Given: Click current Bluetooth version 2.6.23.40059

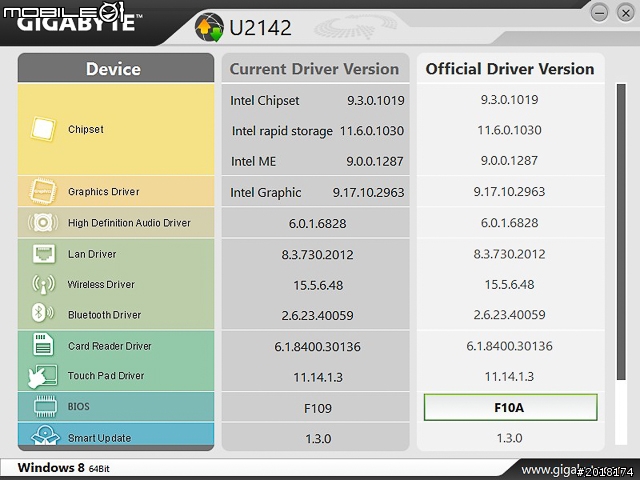Looking at the screenshot, I should pyautogui.click(x=317, y=315).
